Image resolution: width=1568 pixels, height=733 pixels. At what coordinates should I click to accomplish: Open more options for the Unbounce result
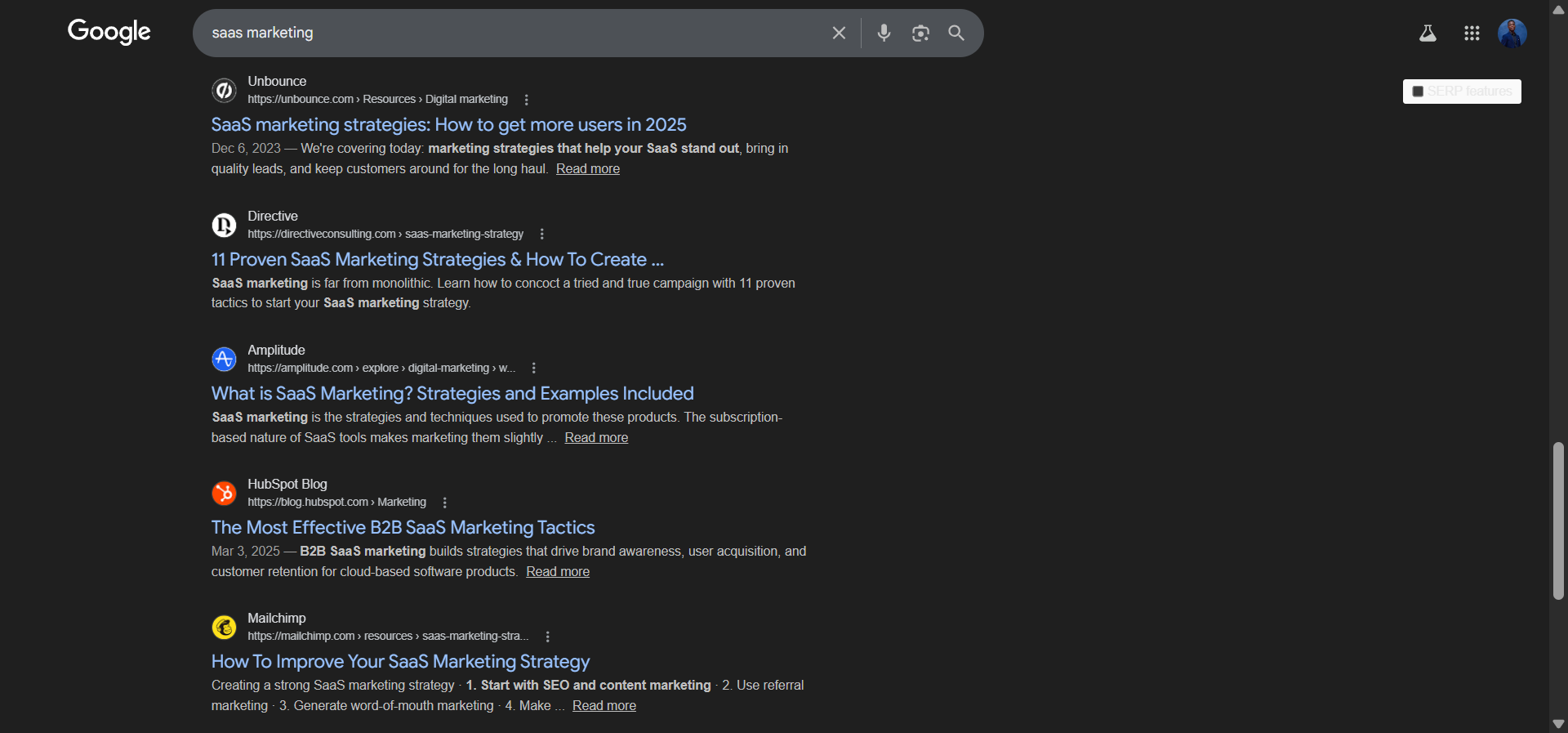click(x=527, y=100)
